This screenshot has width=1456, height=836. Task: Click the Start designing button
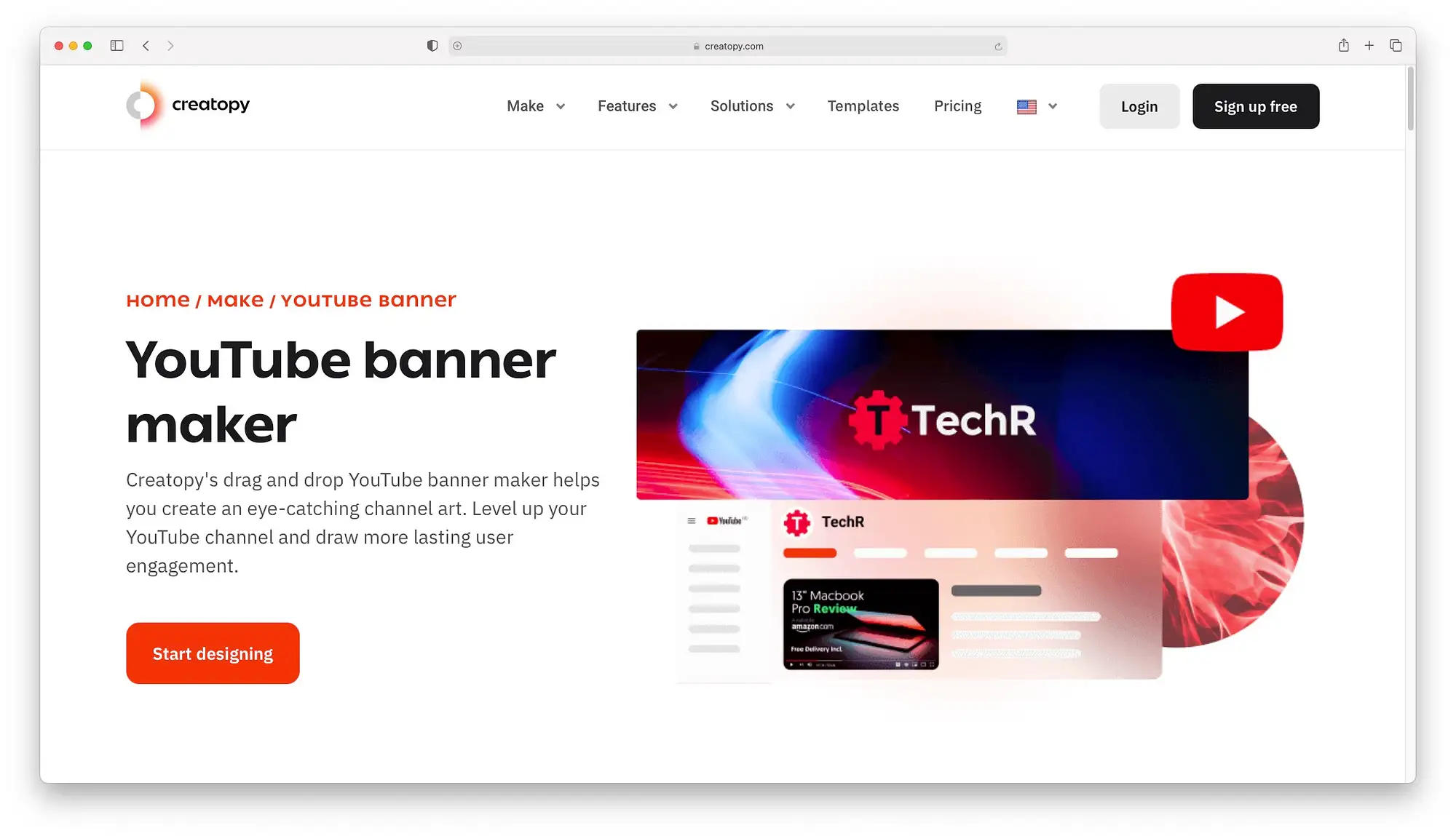coord(212,653)
